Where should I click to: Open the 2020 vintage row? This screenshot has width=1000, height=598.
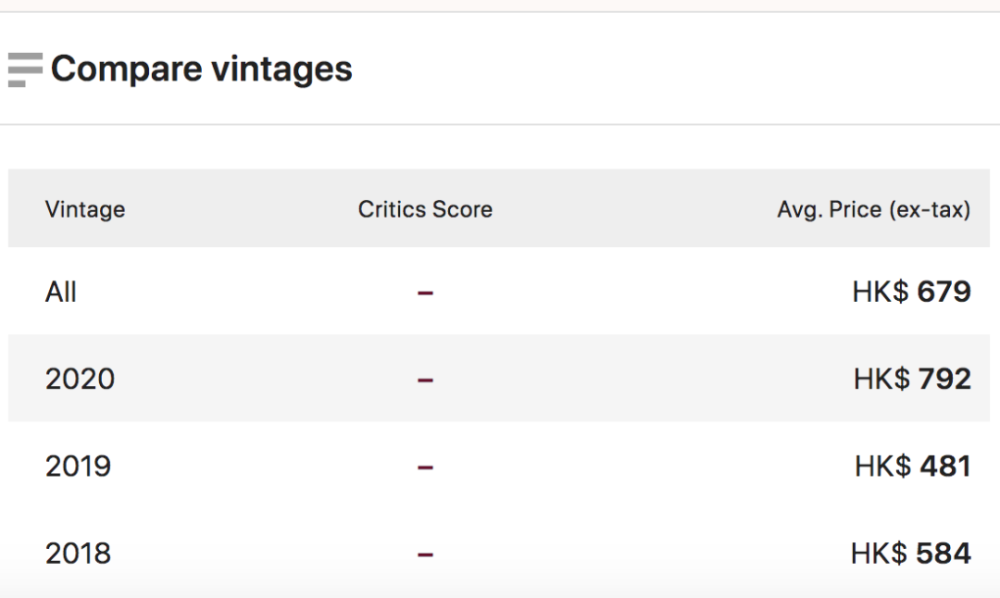pyautogui.click(x=80, y=379)
